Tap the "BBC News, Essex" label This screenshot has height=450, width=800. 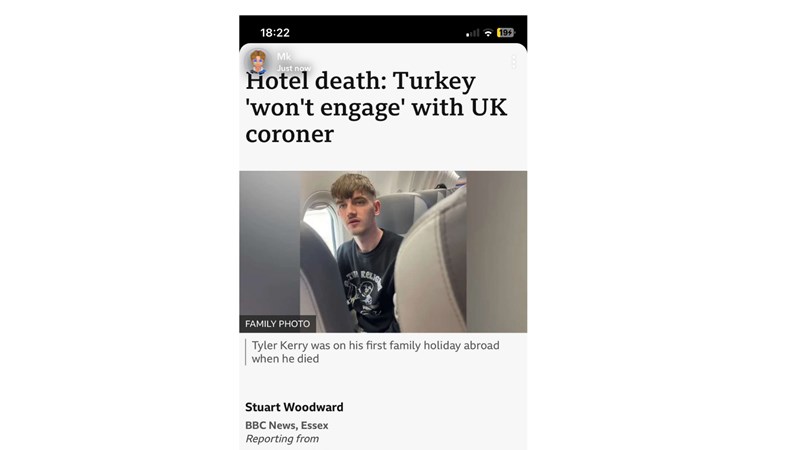286,425
